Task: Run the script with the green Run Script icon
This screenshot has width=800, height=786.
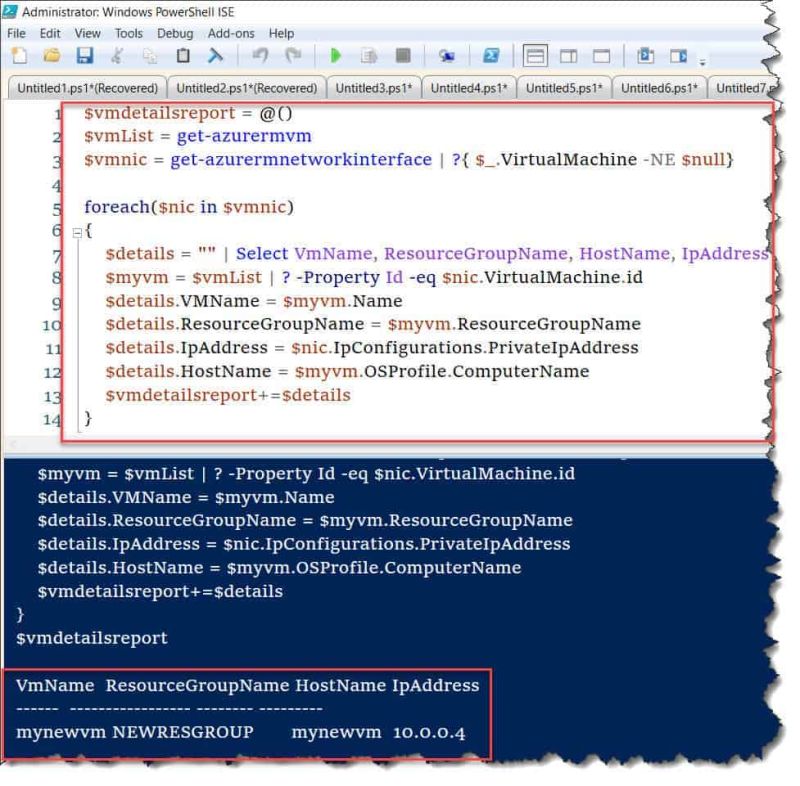Action: click(x=336, y=56)
